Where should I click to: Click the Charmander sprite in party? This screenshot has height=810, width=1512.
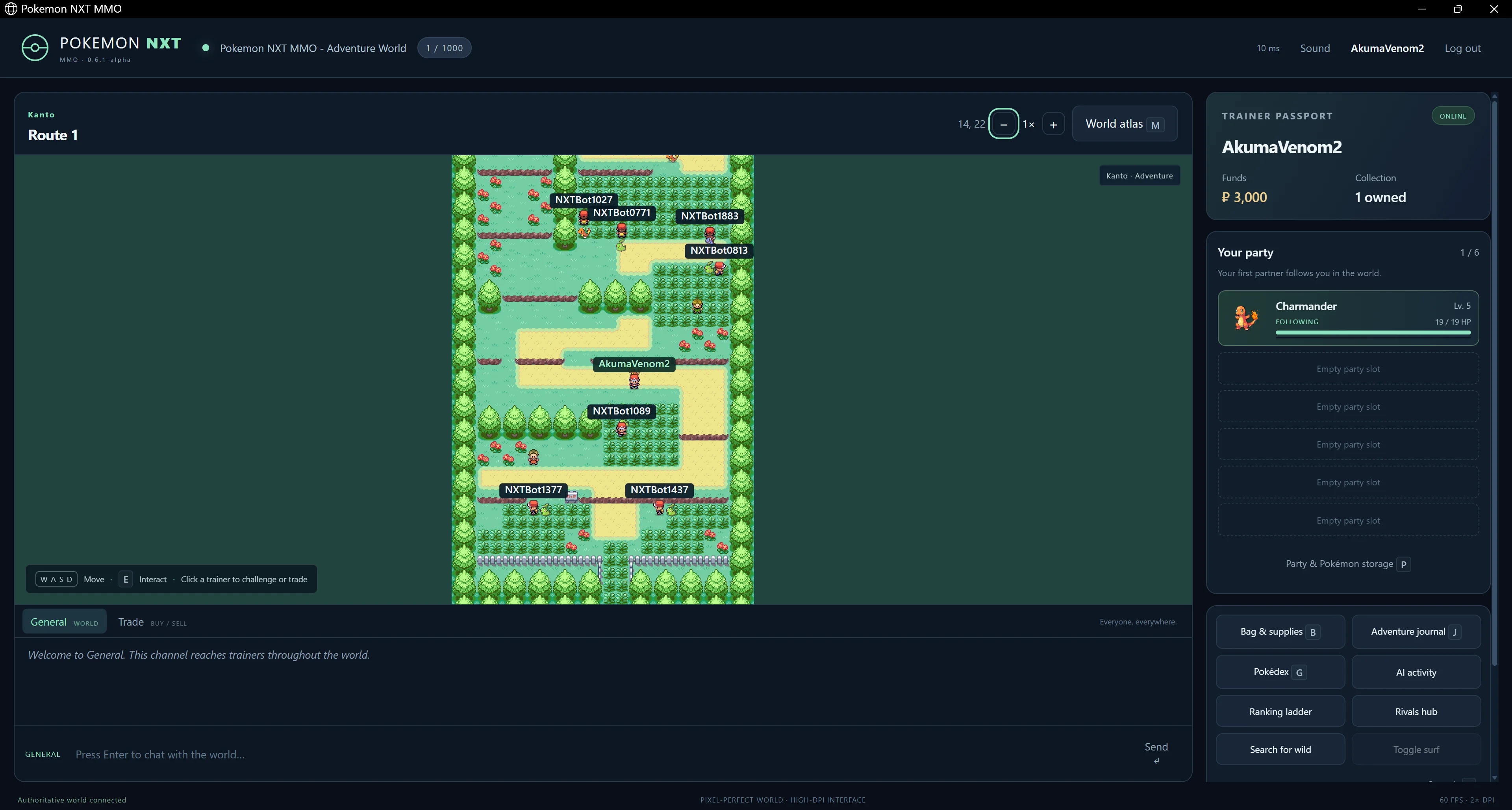(1245, 318)
